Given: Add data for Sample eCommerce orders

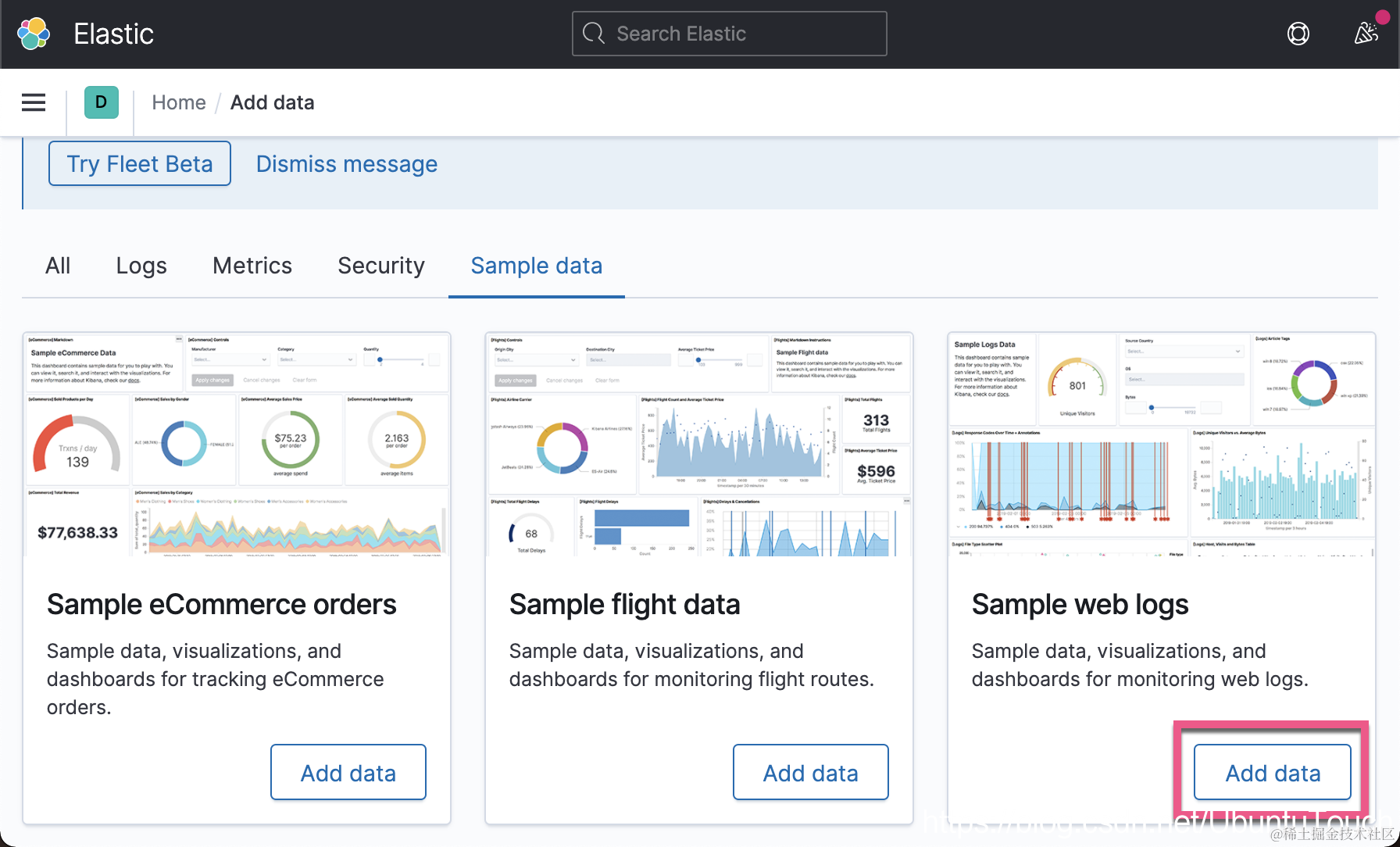Looking at the screenshot, I should coord(348,772).
